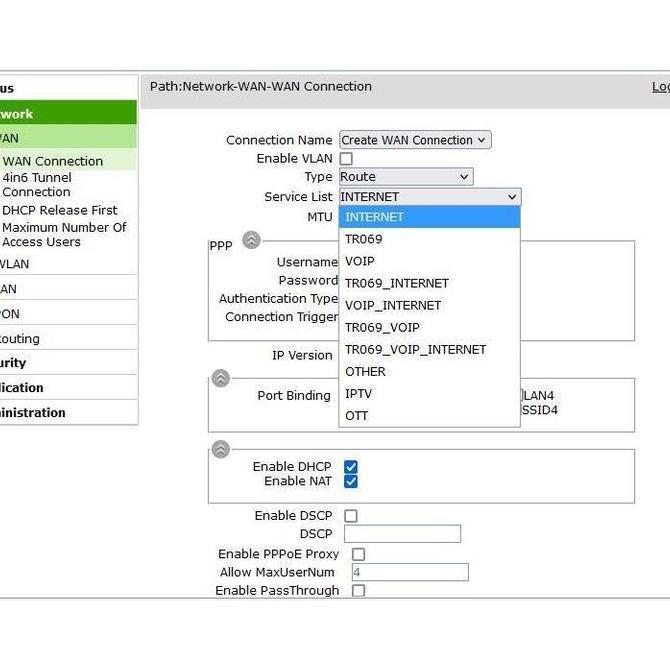Screen dimensions: 670x670
Task: Select the OTT service option
Action: pyautogui.click(x=357, y=415)
